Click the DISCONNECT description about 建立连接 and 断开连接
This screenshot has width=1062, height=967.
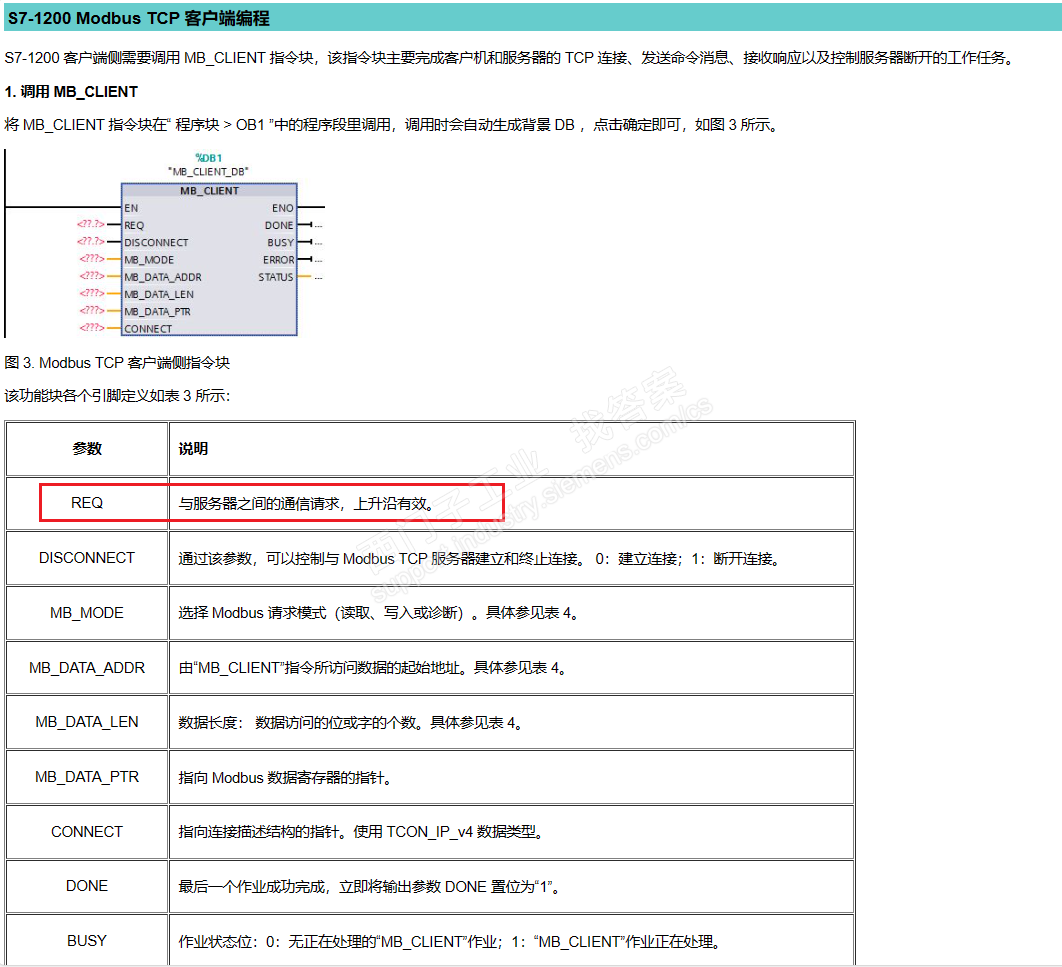(480, 559)
